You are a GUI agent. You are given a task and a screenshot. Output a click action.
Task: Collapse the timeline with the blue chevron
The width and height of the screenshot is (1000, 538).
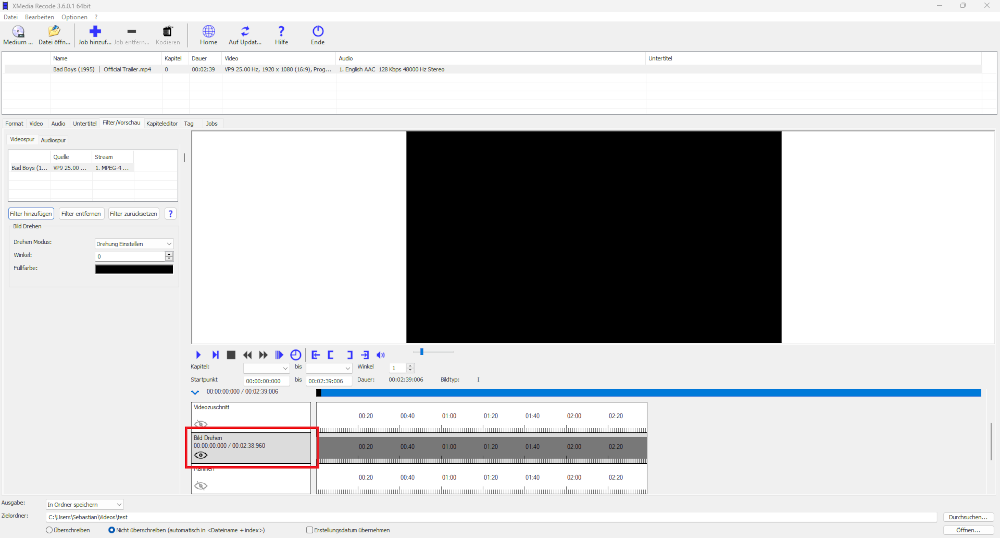pos(195,393)
